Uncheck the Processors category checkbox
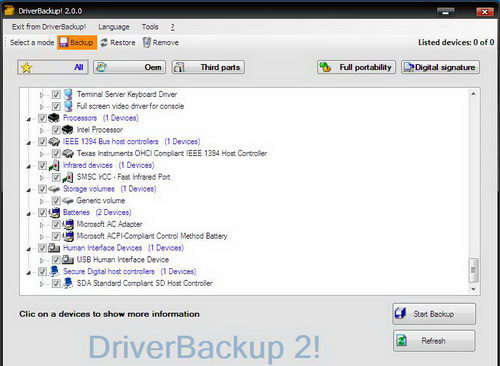This screenshot has height=366, width=500. coord(42,118)
